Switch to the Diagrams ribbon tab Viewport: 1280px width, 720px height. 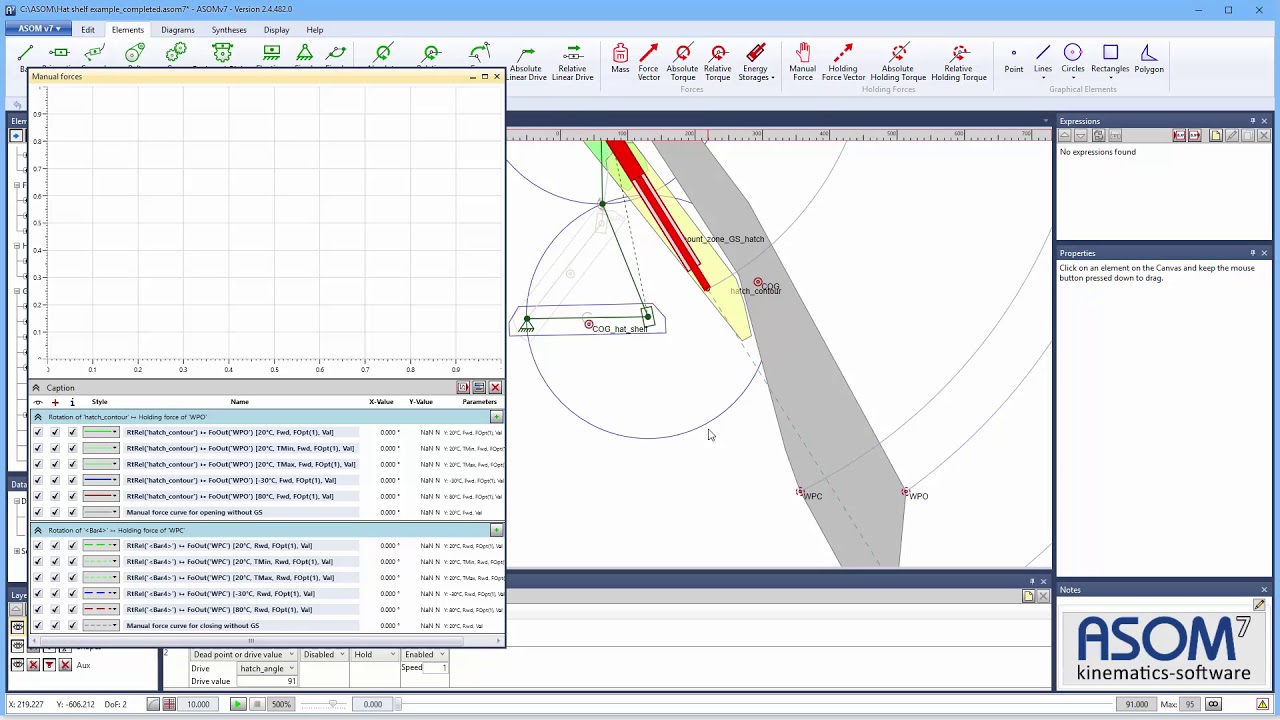point(178,30)
